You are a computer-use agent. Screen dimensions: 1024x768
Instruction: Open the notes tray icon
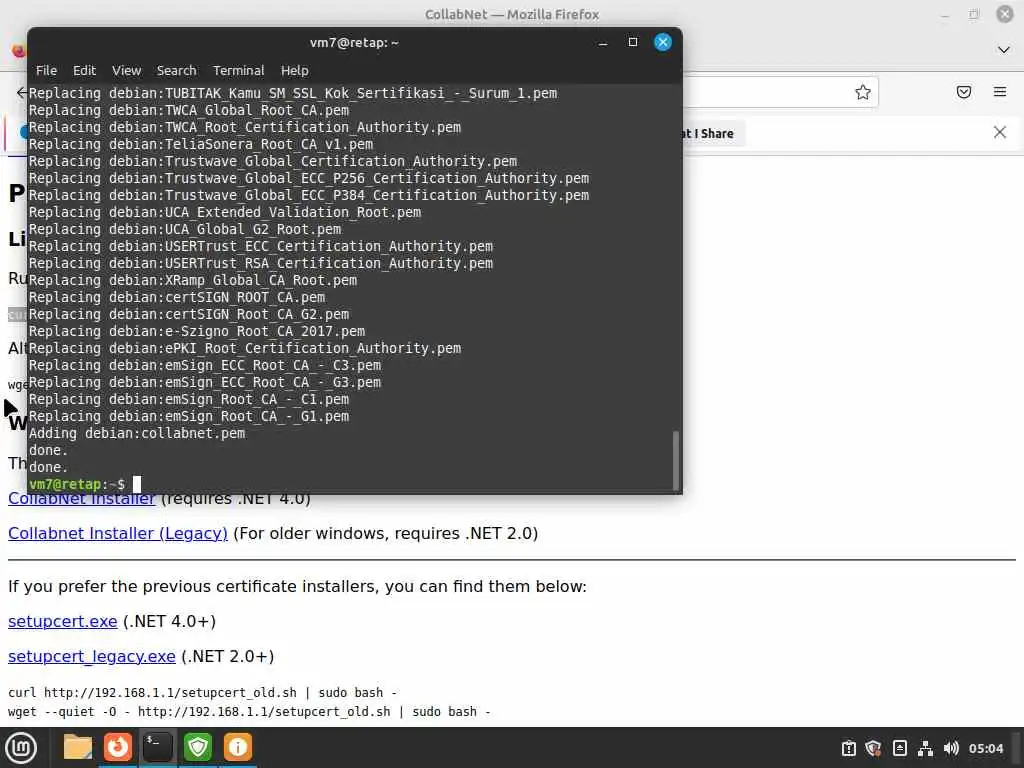pyautogui.click(x=899, y=748)
